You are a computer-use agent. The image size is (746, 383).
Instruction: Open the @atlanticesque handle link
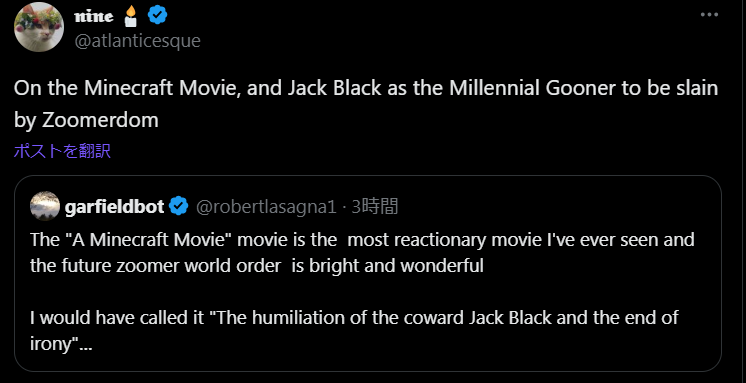pyautogui.click(x=137, y=41)
